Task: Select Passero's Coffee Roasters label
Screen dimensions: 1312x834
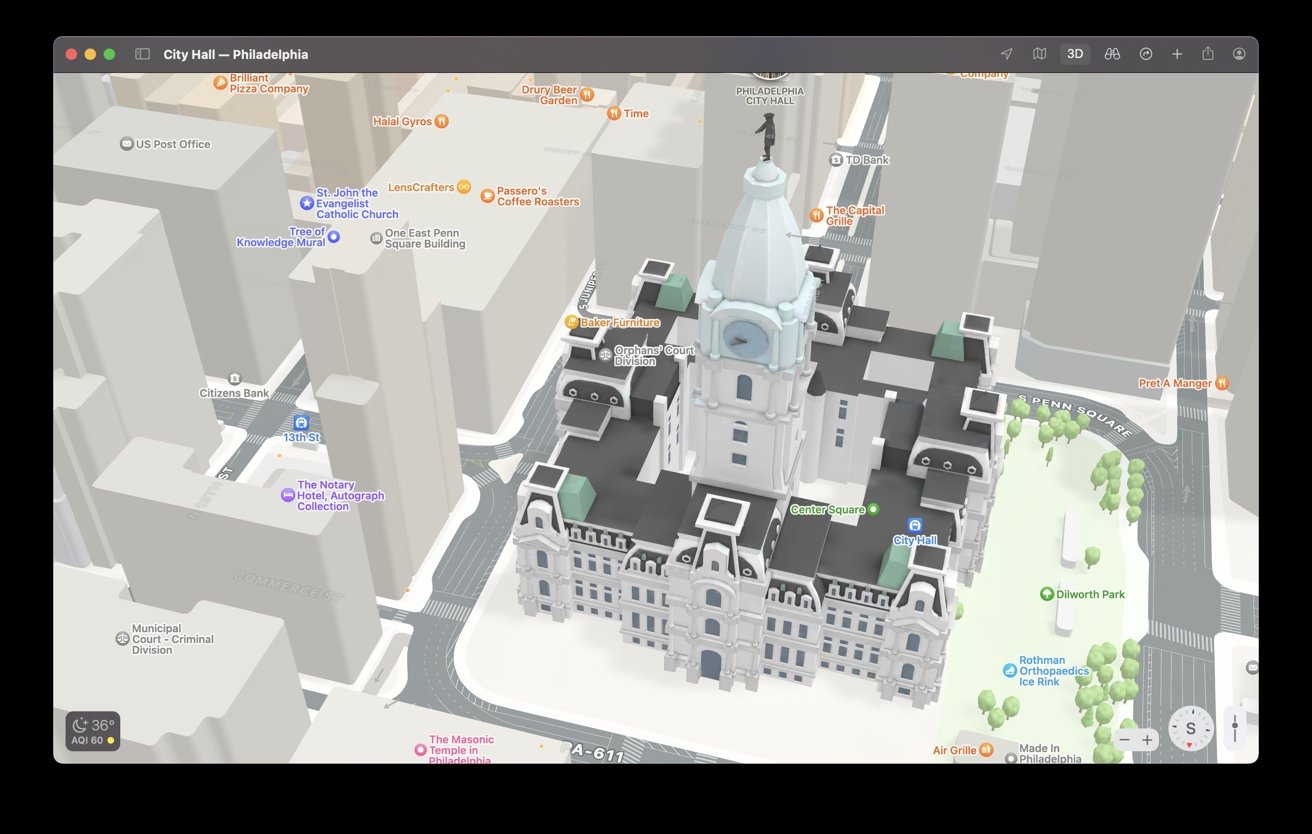Action: (x=488, y=195)
